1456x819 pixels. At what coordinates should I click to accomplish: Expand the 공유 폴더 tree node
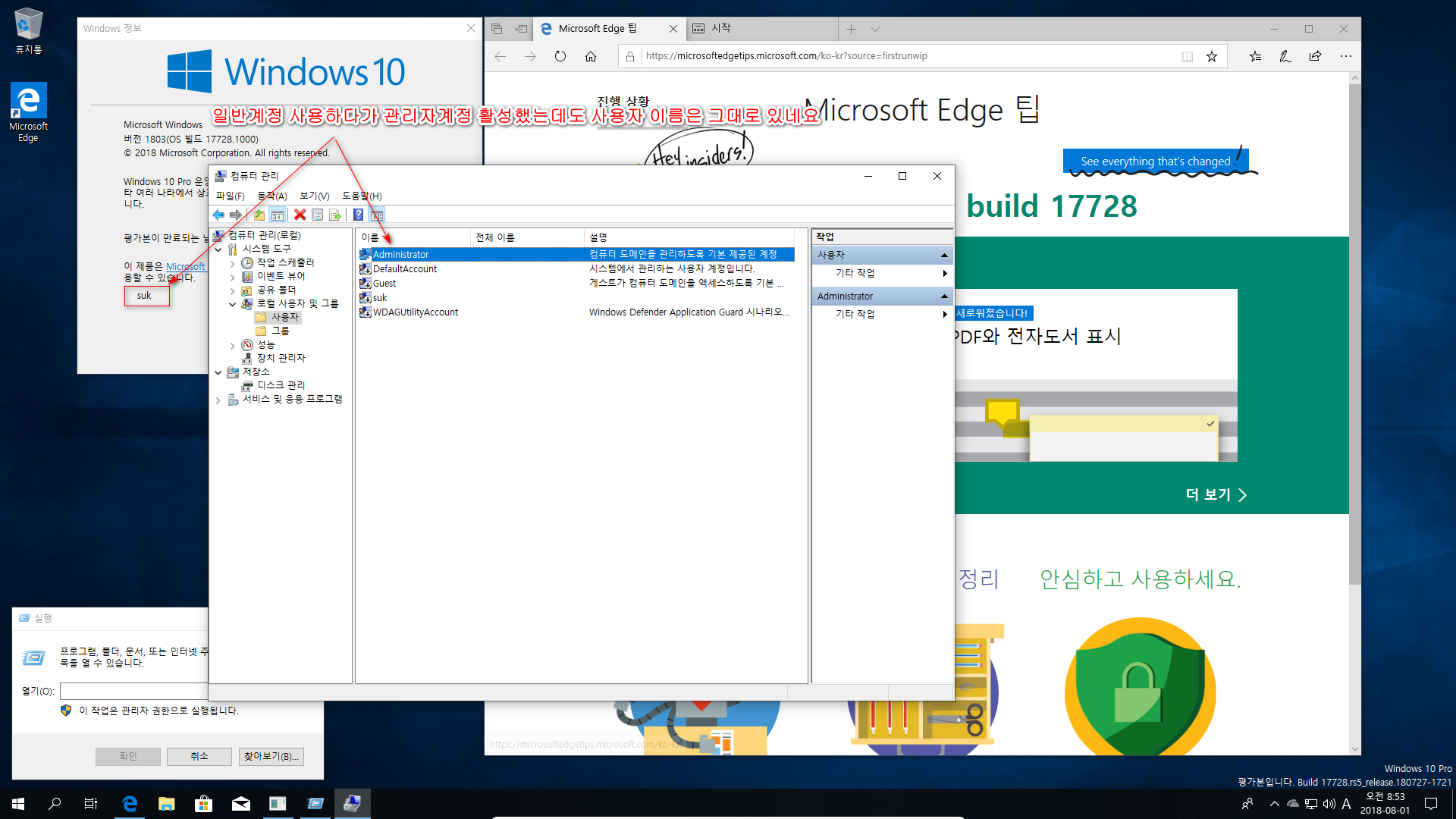[x=232, y=290]
